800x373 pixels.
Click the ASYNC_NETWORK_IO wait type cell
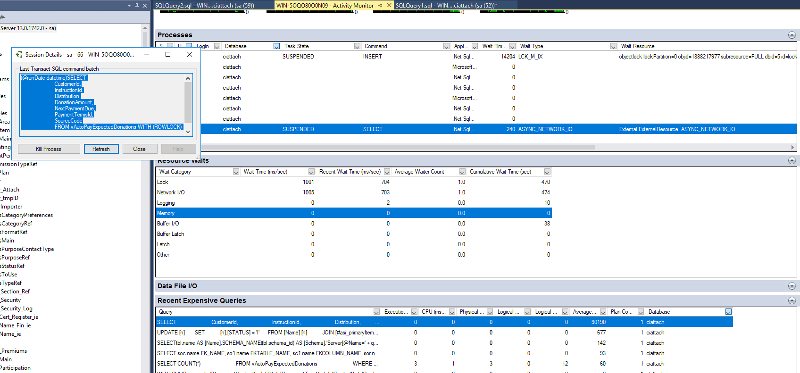pos(545,129)
